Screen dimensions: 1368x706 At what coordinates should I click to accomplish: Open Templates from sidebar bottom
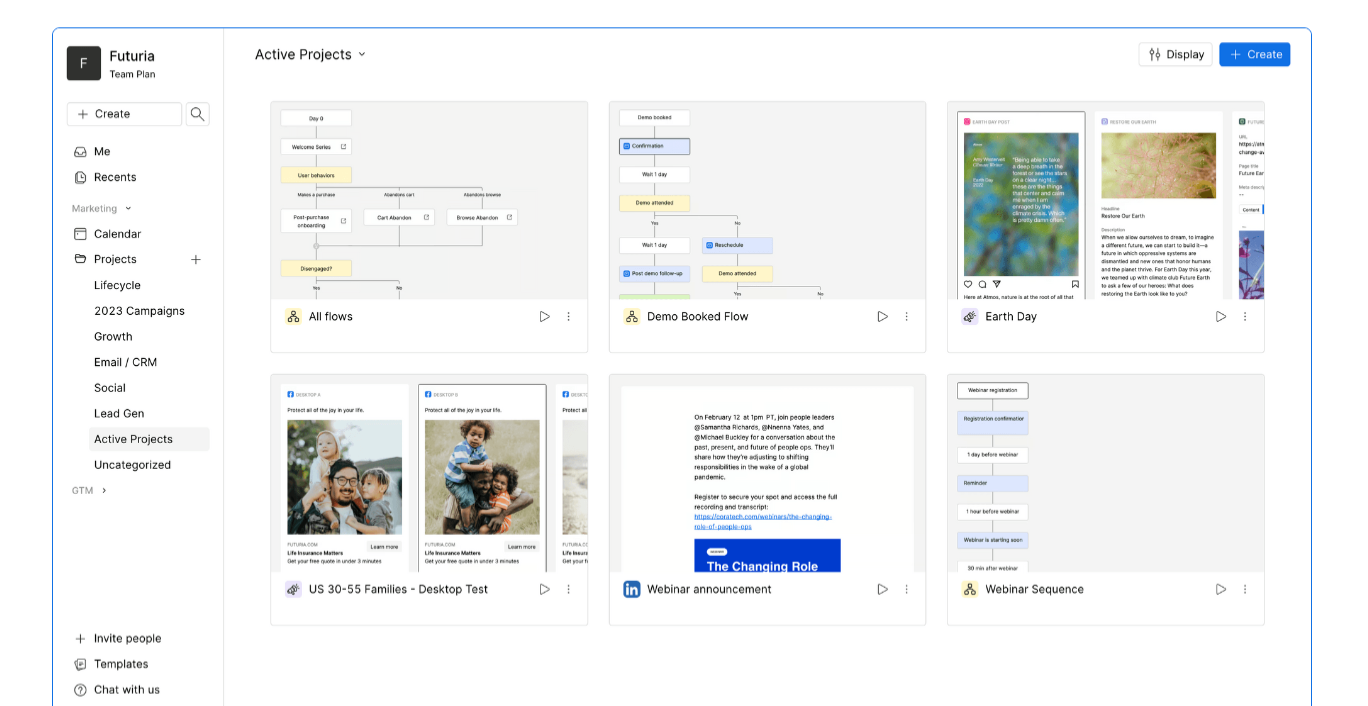[120, 664]
